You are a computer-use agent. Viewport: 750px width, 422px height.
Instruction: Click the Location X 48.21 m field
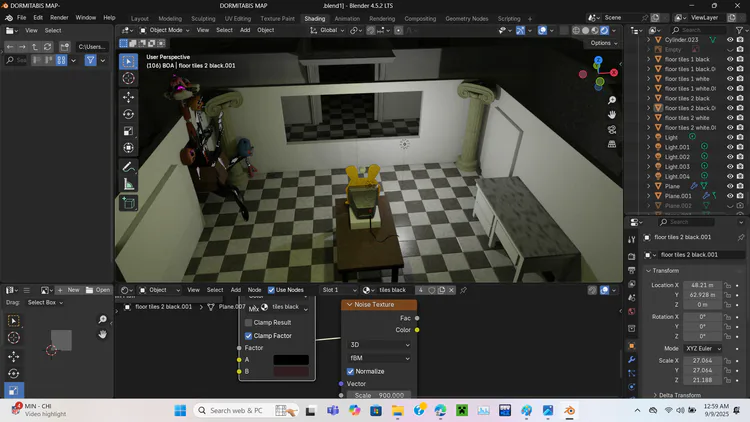coord(703,285)
